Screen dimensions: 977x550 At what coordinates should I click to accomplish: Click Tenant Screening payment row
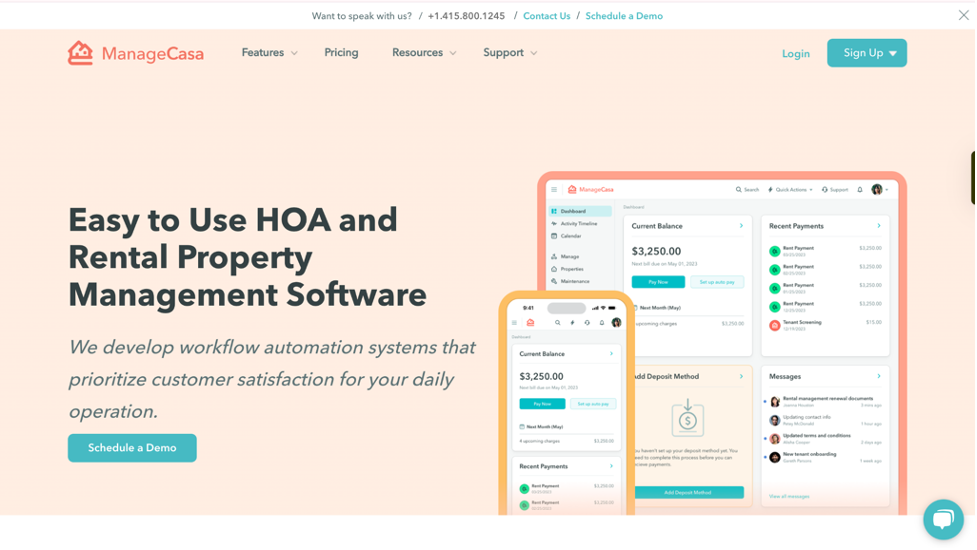point(826,325)
